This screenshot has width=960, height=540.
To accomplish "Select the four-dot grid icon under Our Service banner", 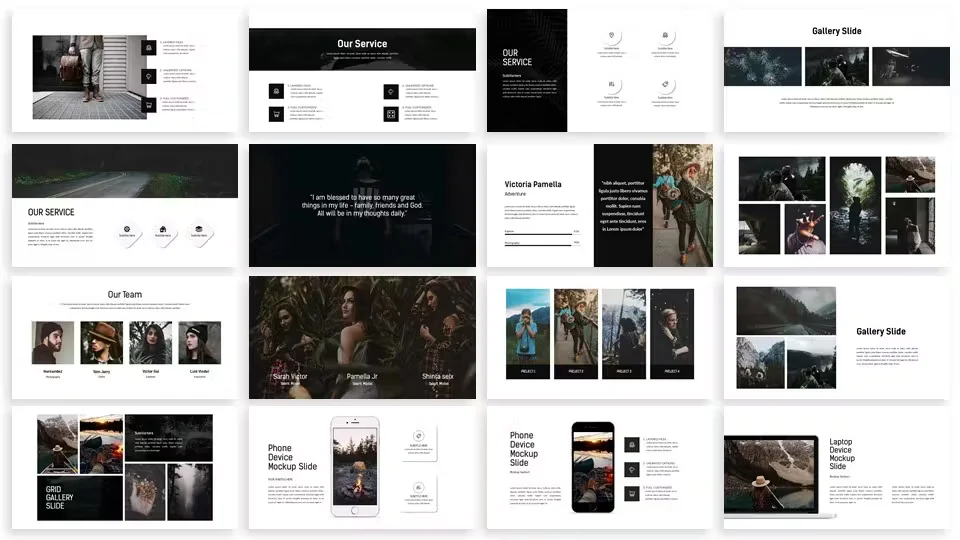I will pyautogui.click(x=391, y=114).
